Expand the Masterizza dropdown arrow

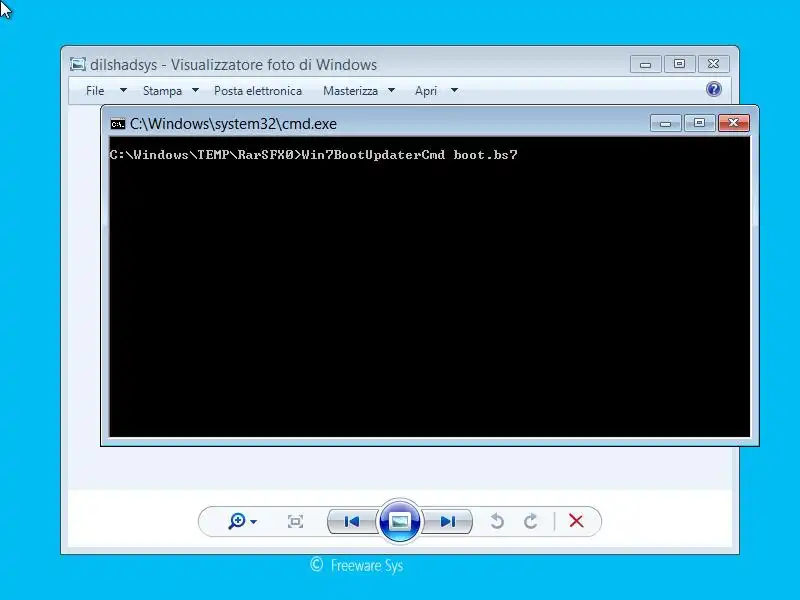point(391,90)
